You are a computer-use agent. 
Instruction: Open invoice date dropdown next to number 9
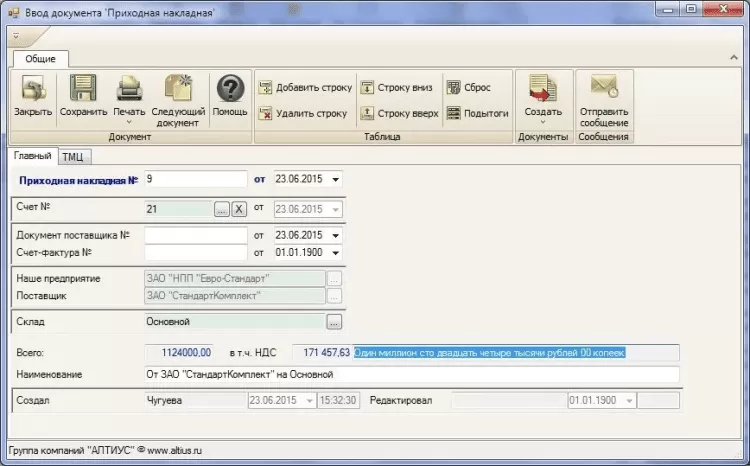click(336, 179)
